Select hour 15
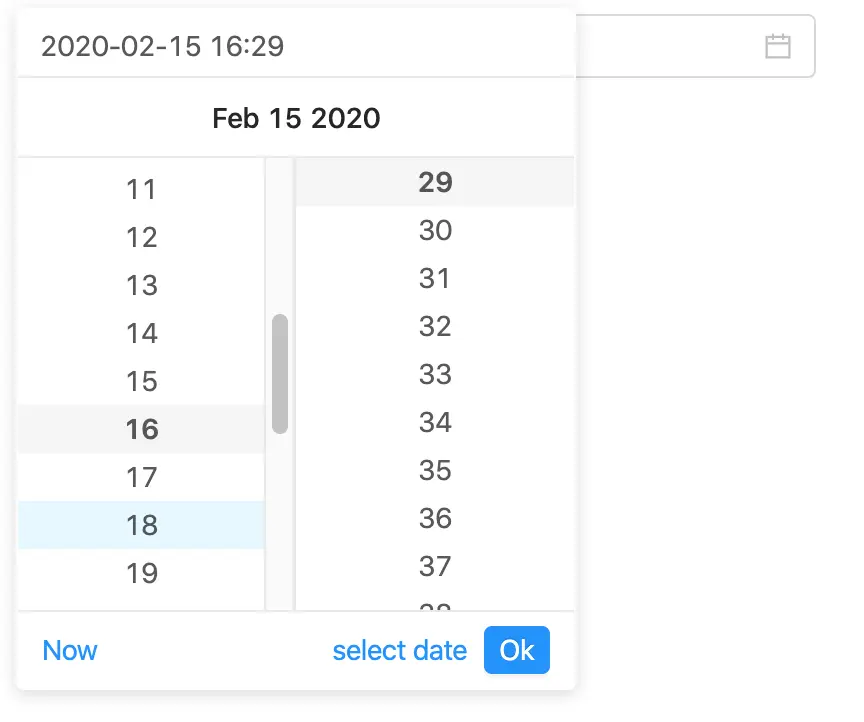This screenshot has width=864, height=722. coord(142,381)
